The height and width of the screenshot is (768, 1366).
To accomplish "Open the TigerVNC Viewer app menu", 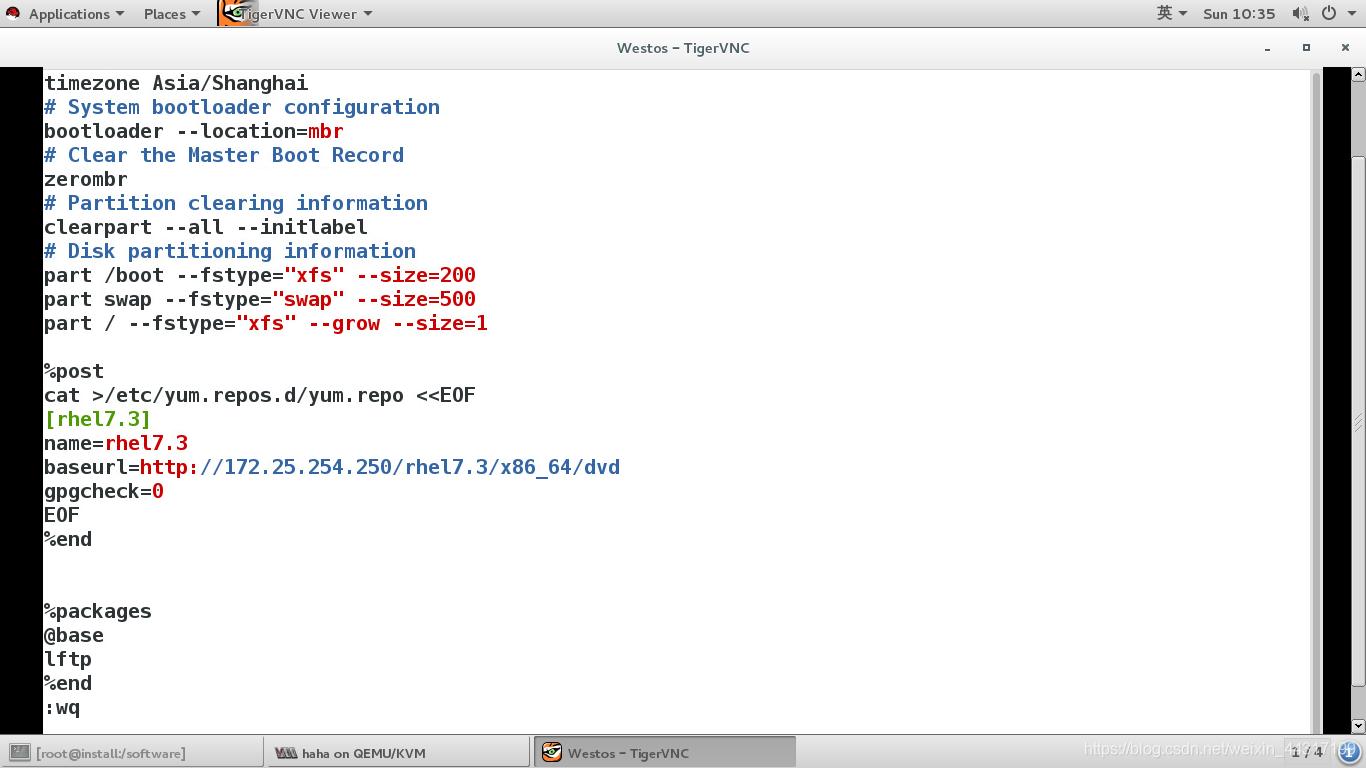I will (305, 14).
